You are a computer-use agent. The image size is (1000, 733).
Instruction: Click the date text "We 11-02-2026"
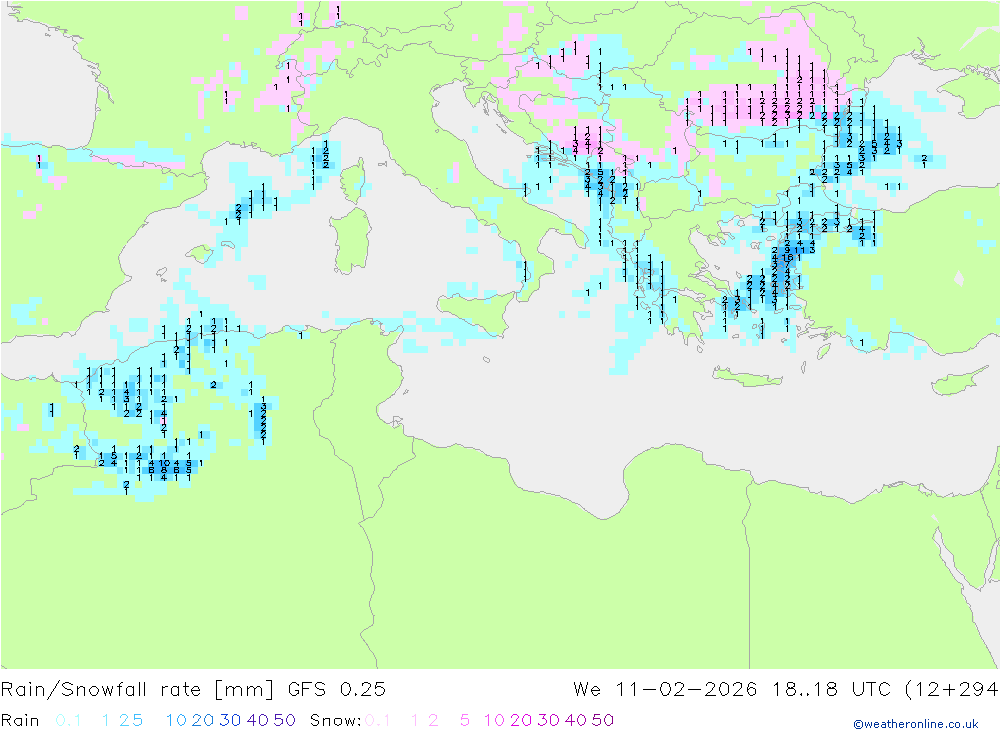(665, 690)
